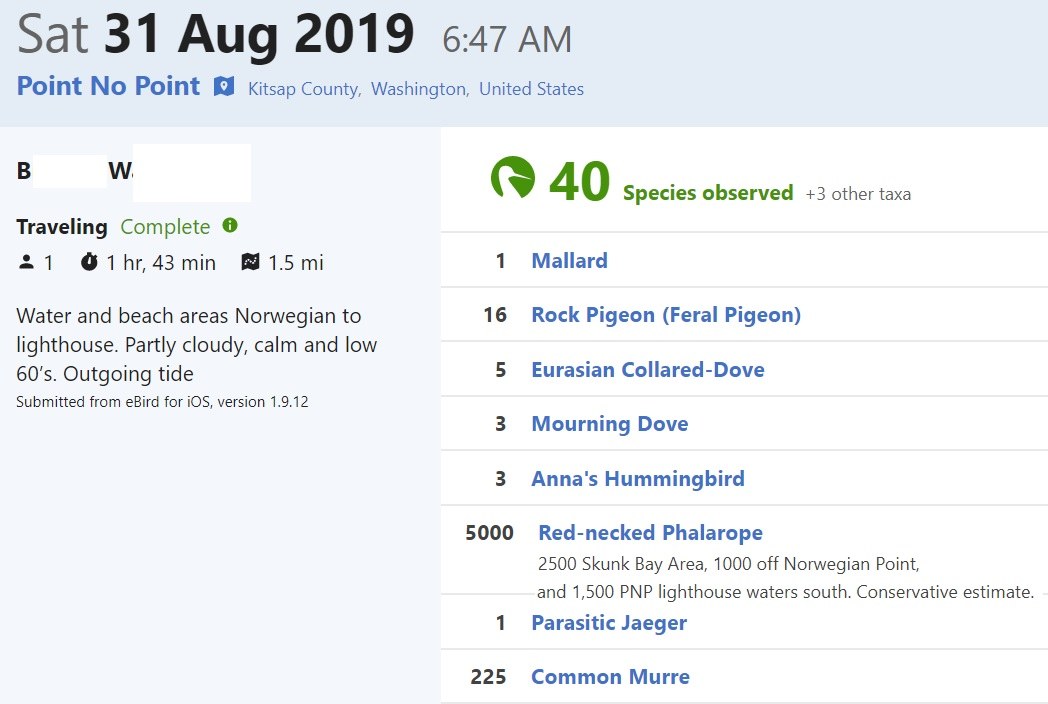Click the duration stopwatch icon

(89, 262)
